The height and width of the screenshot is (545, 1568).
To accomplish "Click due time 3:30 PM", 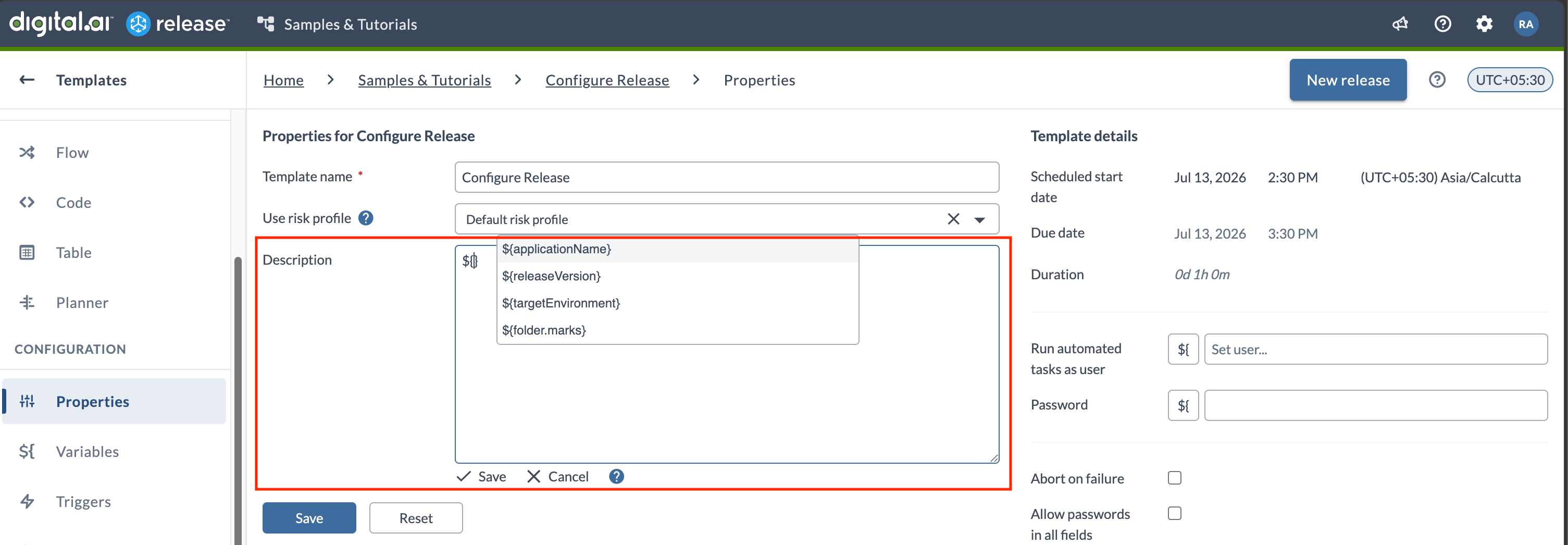I will 1292,233.
